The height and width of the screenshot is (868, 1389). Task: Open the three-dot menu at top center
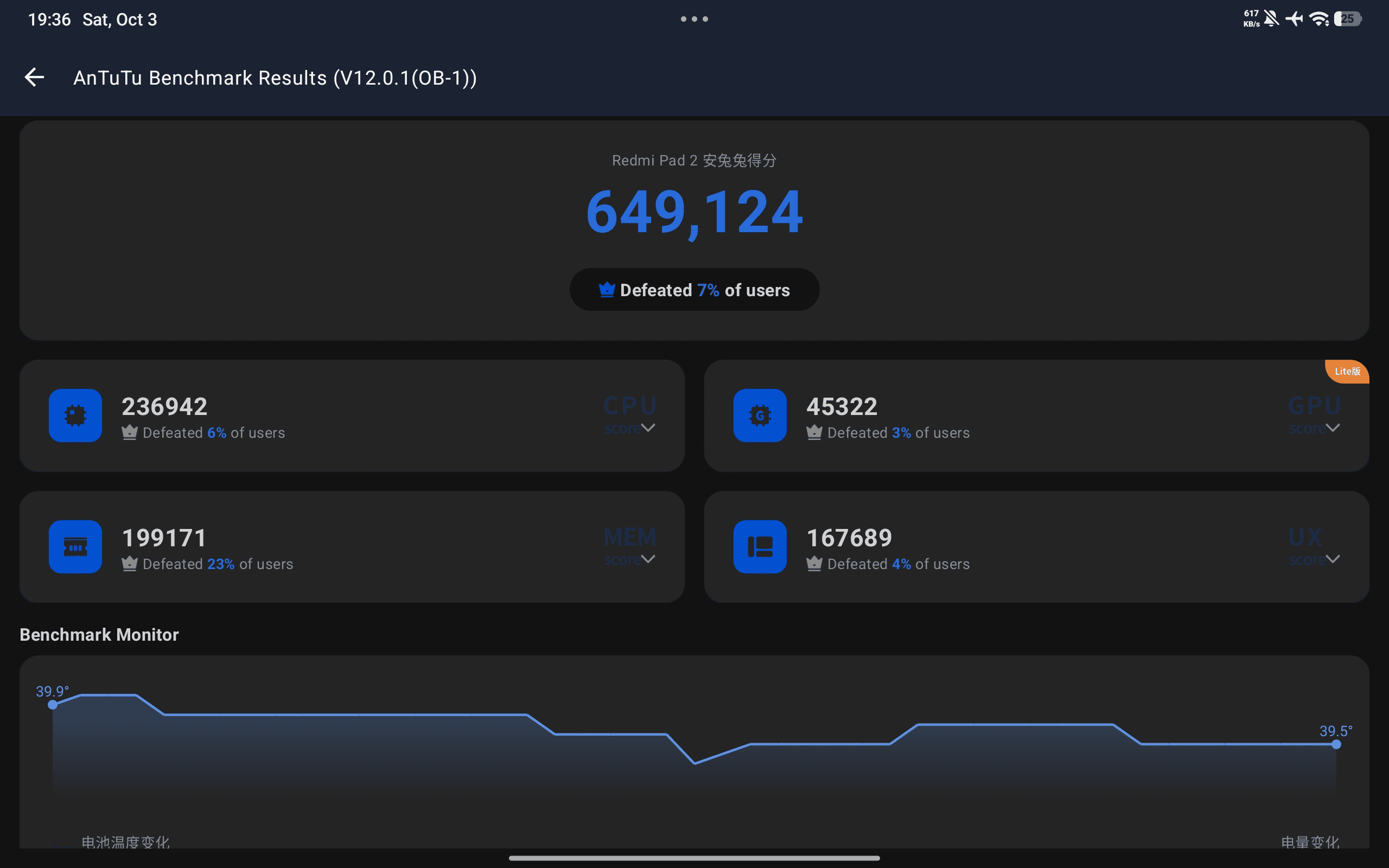(x=694, y=19)
